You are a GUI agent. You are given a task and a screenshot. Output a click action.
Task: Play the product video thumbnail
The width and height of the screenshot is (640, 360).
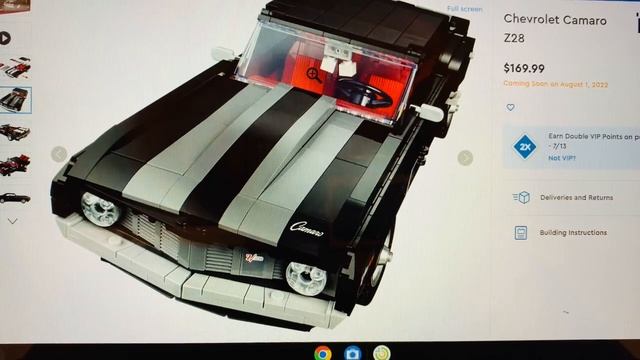click(5, 38)
